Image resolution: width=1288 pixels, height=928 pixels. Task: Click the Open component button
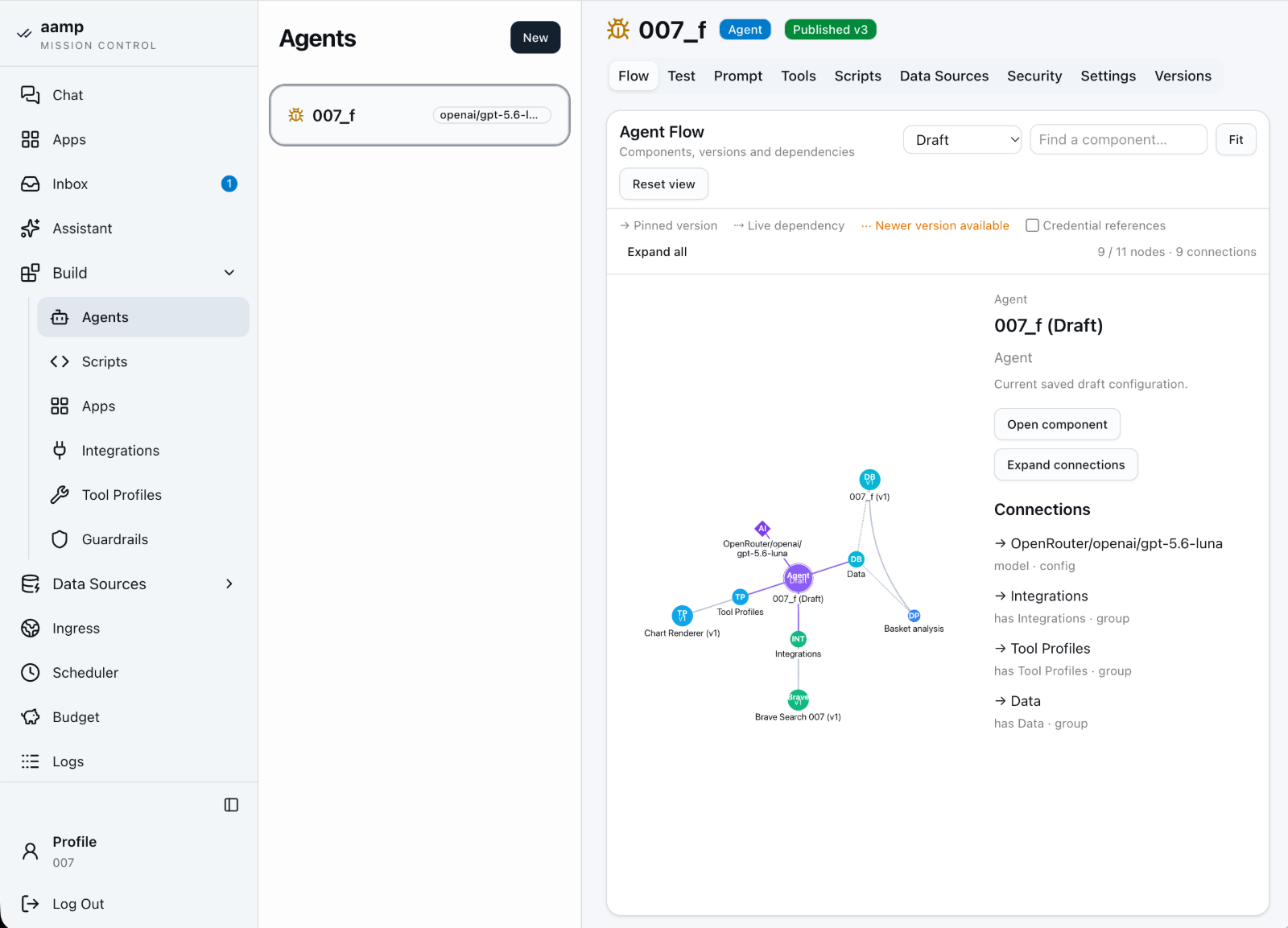tap(1057, 424)
